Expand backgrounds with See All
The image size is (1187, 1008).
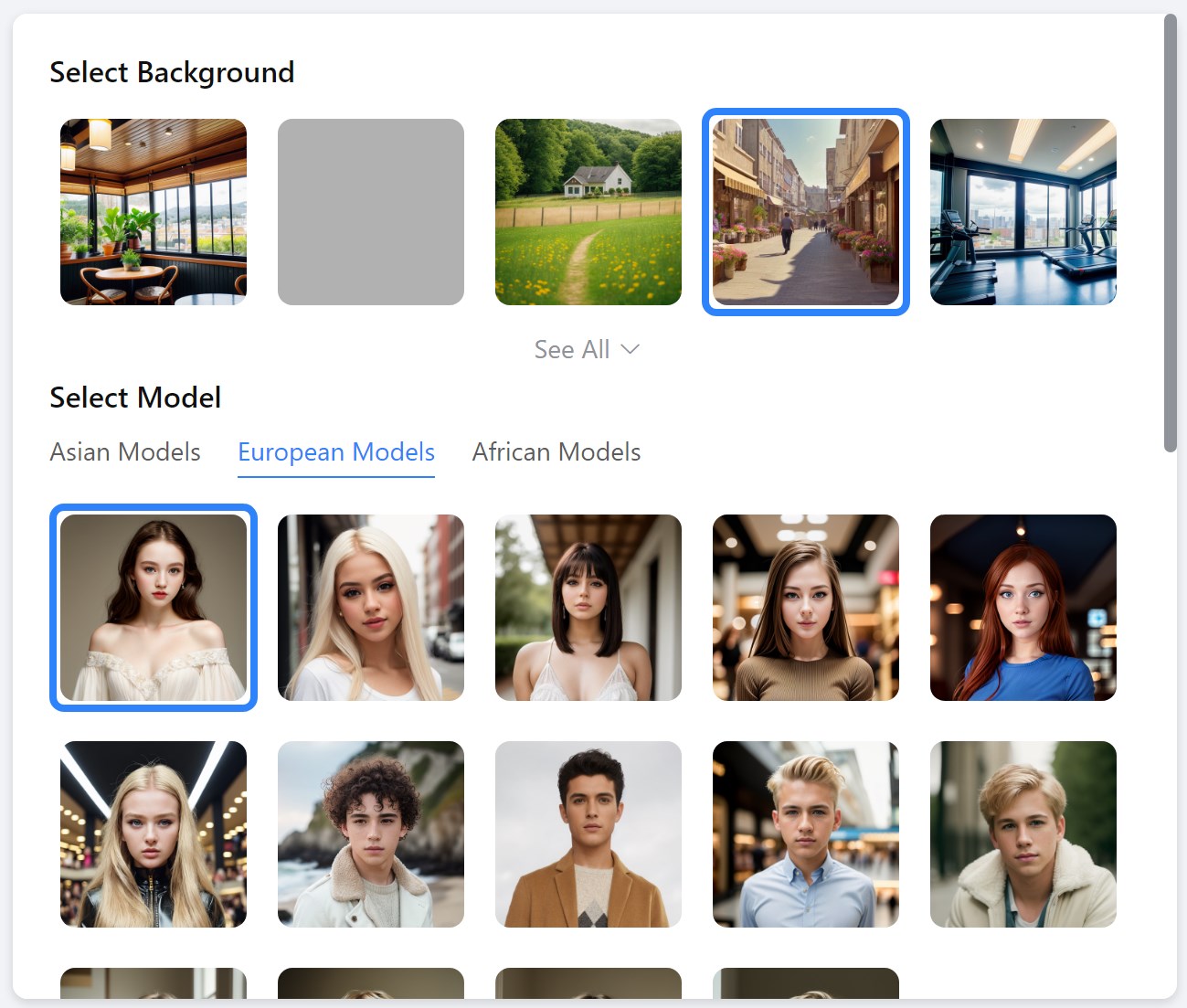[587, 349]
